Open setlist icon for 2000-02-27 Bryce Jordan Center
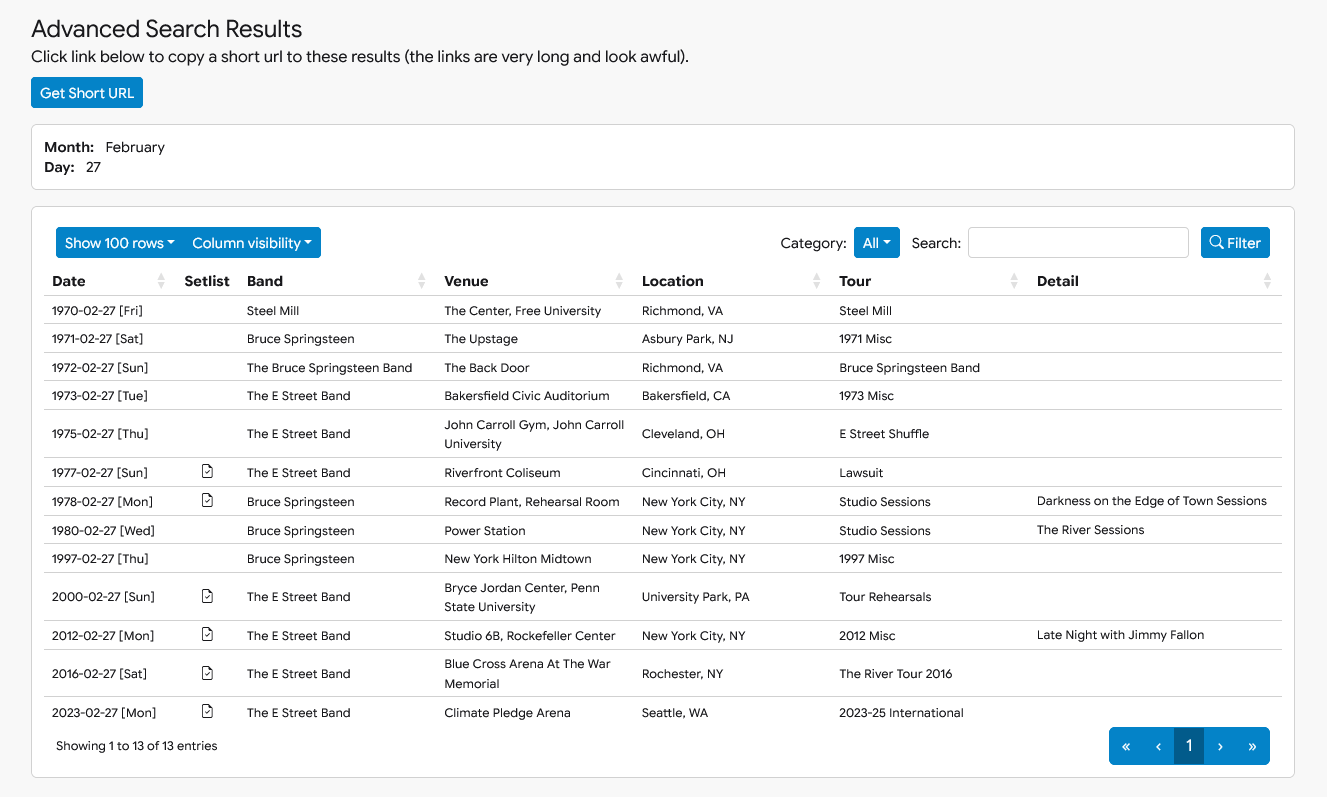The image size is (1327, 797). (x=207, y=597)
